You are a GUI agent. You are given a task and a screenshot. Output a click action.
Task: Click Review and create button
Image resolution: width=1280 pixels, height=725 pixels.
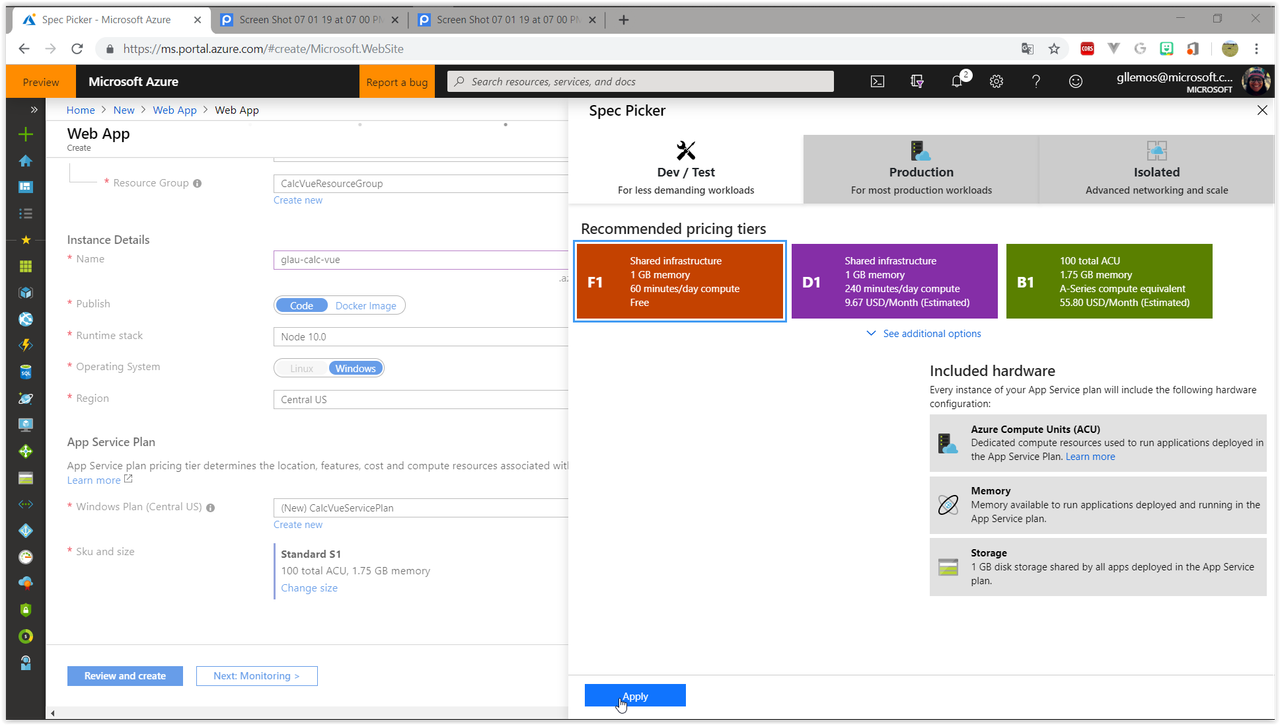click(x=125, y=676)
